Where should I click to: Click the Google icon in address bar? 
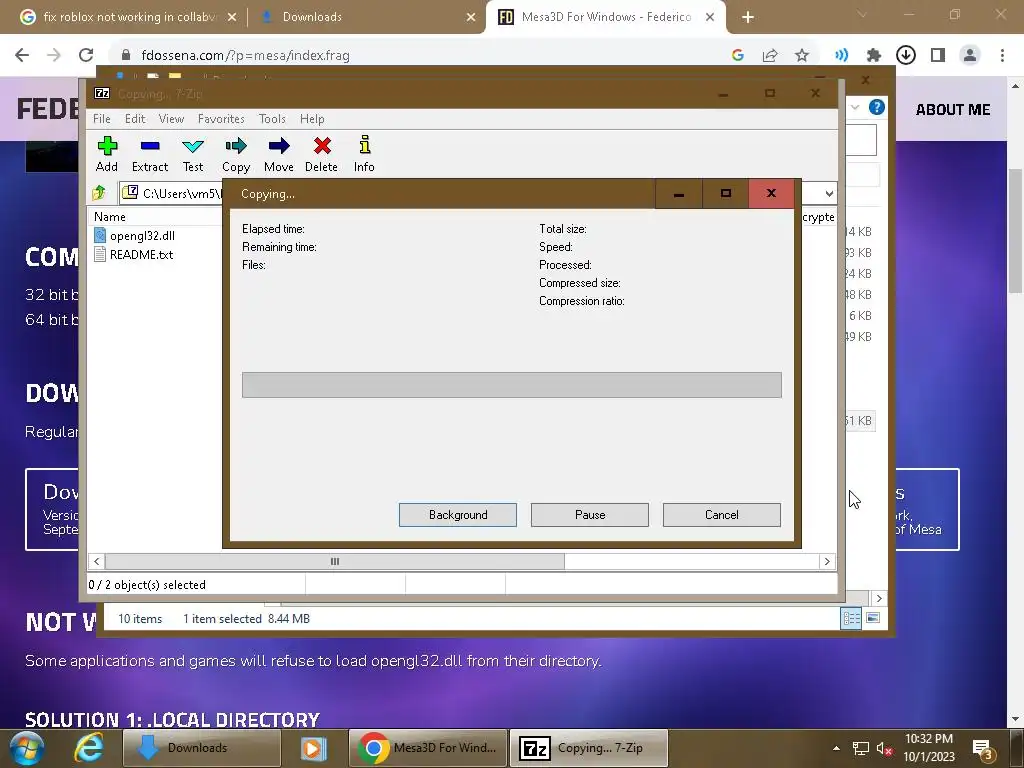coord(738,56)
